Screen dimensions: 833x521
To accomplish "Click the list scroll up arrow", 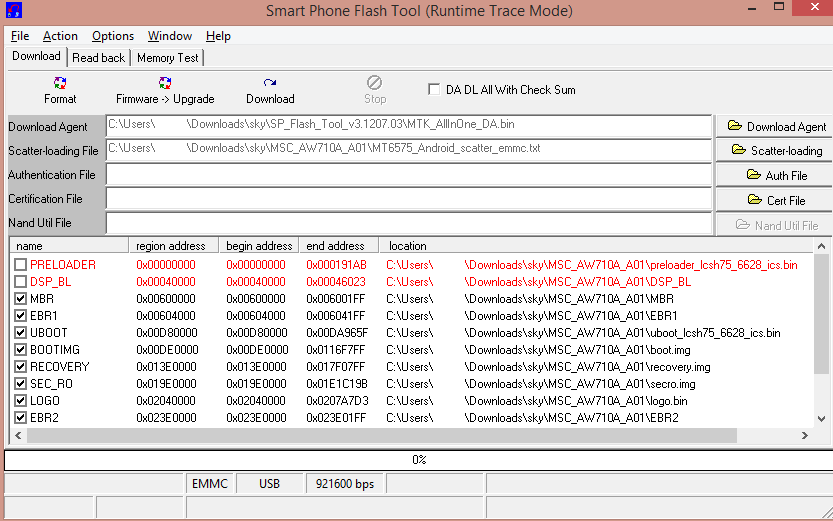I will tap(821, 246).
